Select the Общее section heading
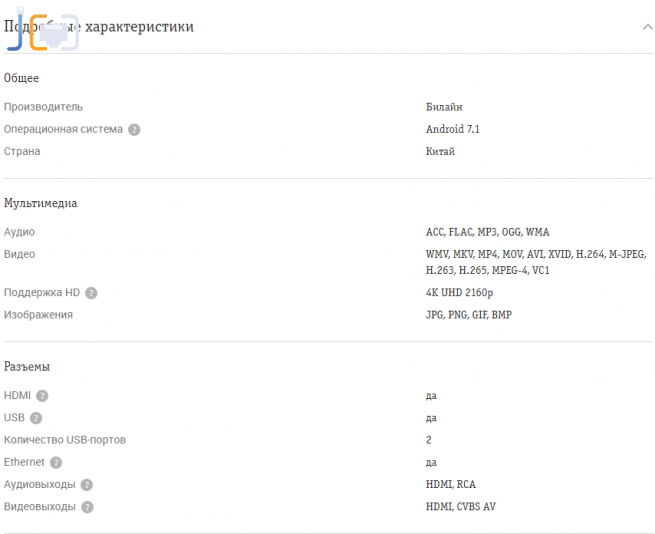Screen dimensions: 655x534 (x=21, y=78)
